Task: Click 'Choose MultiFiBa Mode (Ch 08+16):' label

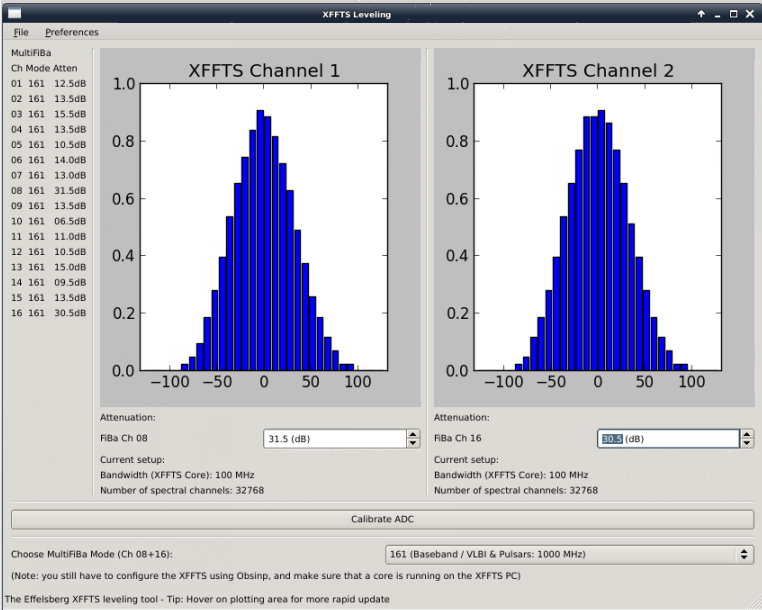Action: coord(92,554)
